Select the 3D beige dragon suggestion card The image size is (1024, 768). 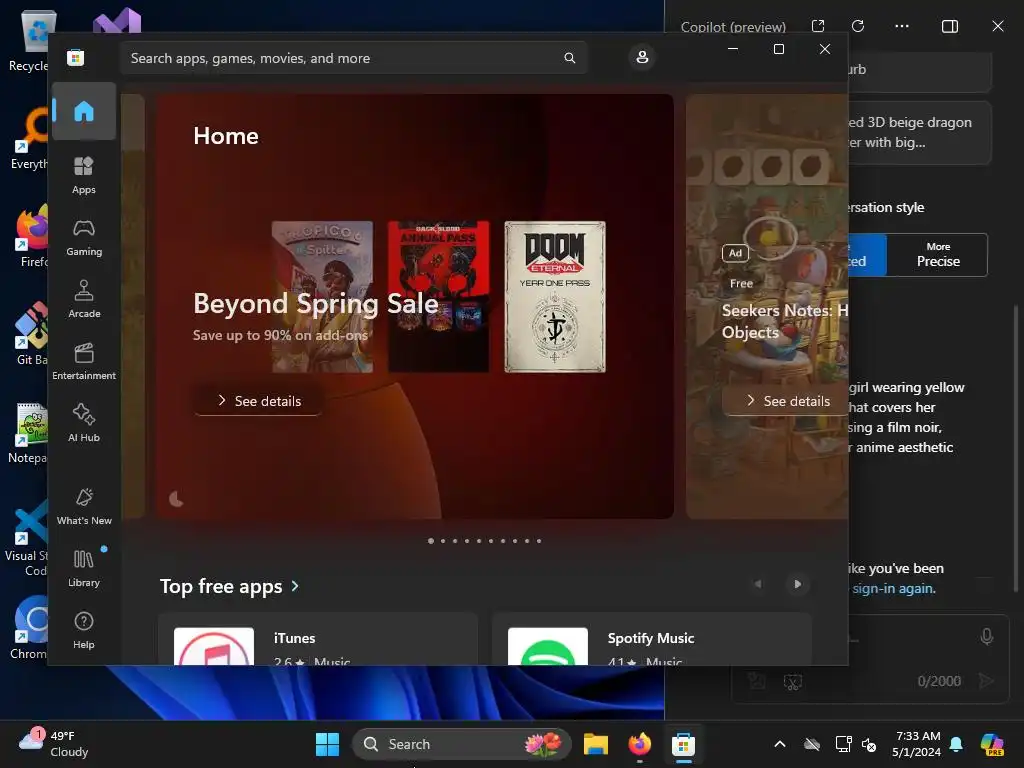pos(920,133)
